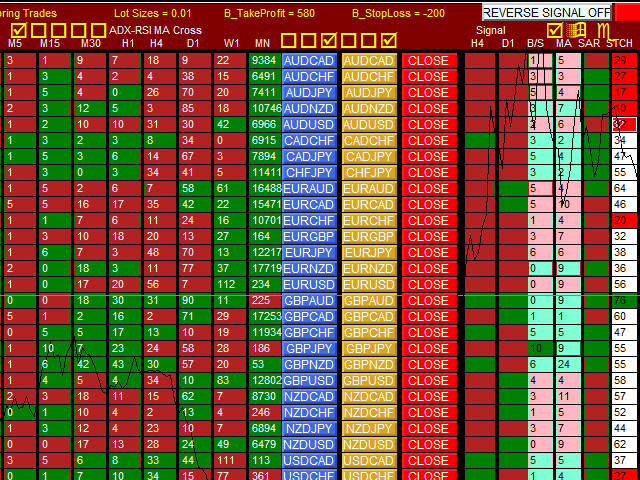This screenshot has height=480, width=640.
Task: Click the blue GBPJPY button
Action: [309, 349]
